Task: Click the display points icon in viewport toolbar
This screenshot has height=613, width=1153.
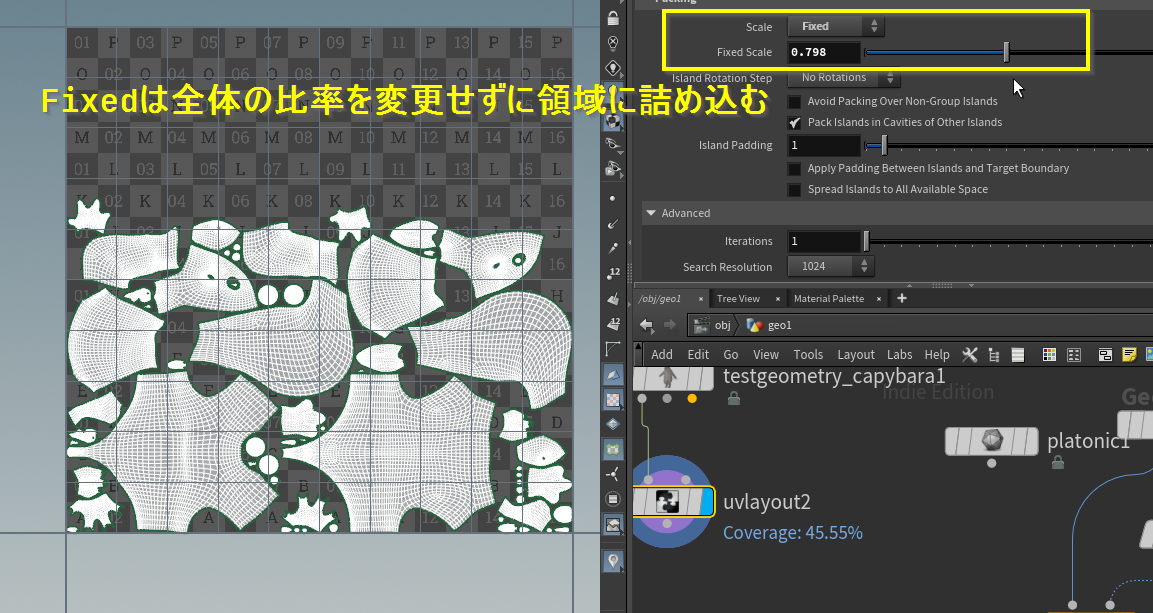Action: coord(613,198)
